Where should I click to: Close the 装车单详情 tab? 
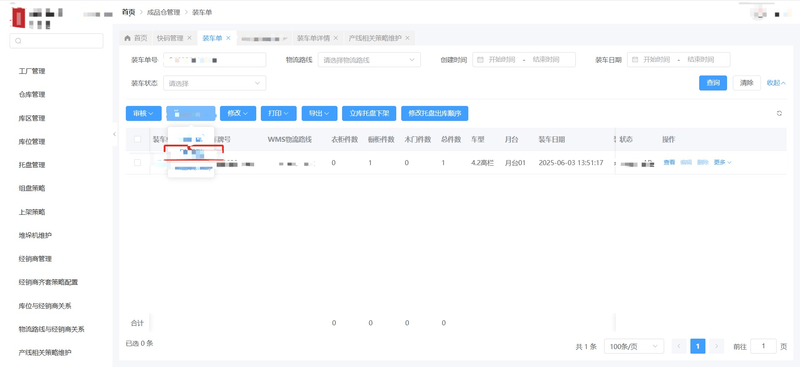[336, 38]
